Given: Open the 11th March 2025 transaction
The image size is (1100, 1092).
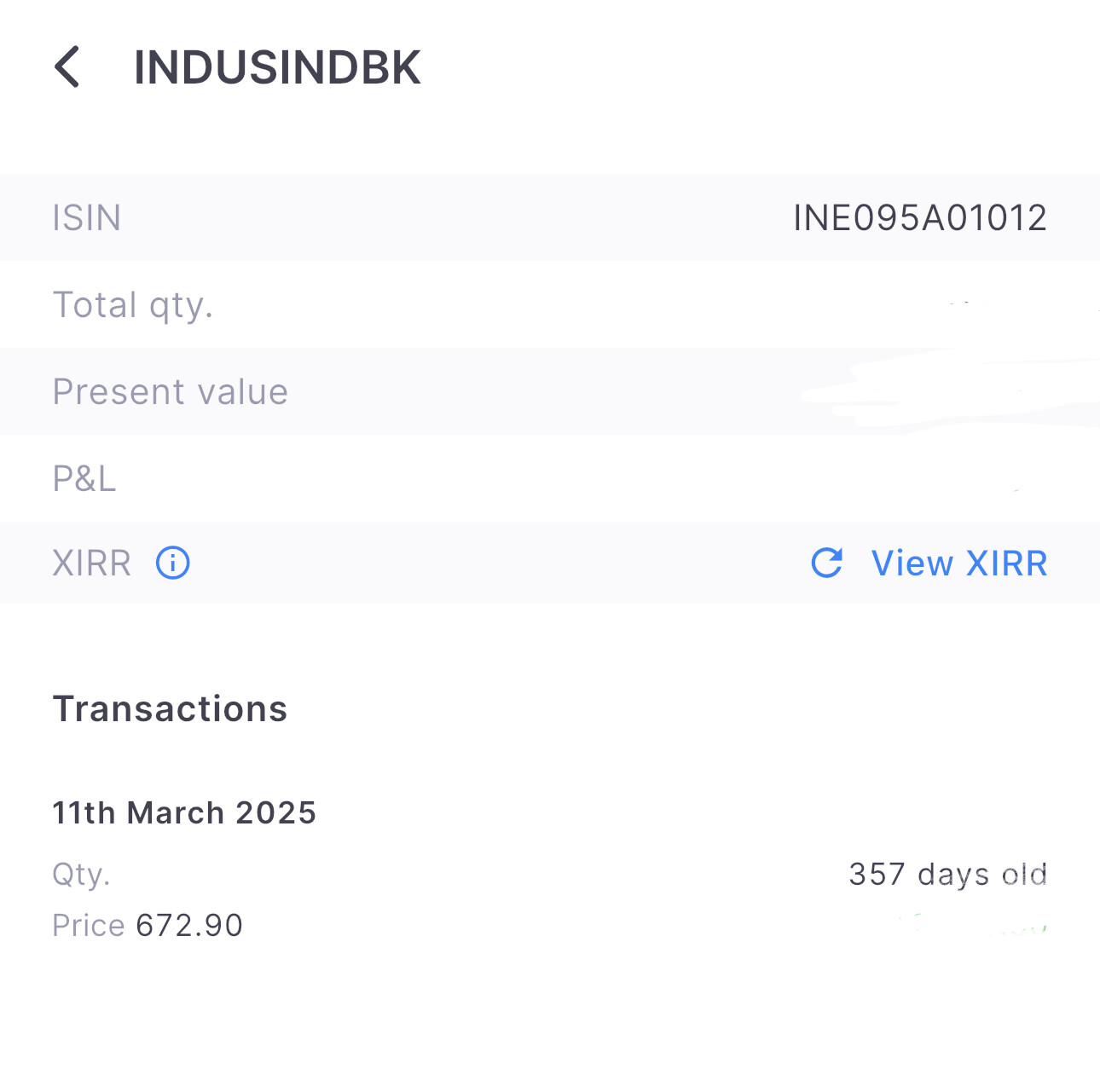Looking at the screenshot, I should coord(184,813).
